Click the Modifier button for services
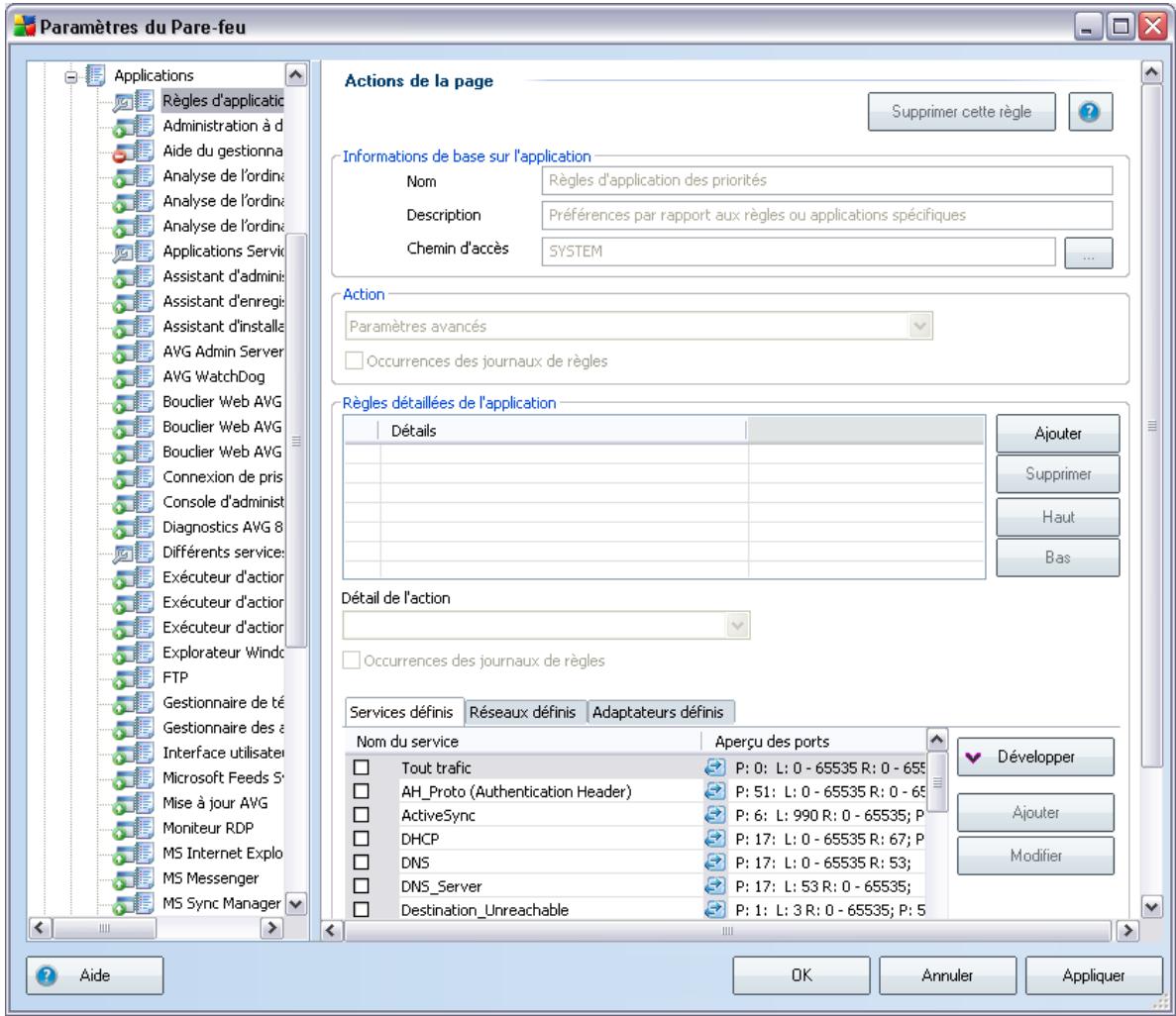 click(x=1035, y=856)
